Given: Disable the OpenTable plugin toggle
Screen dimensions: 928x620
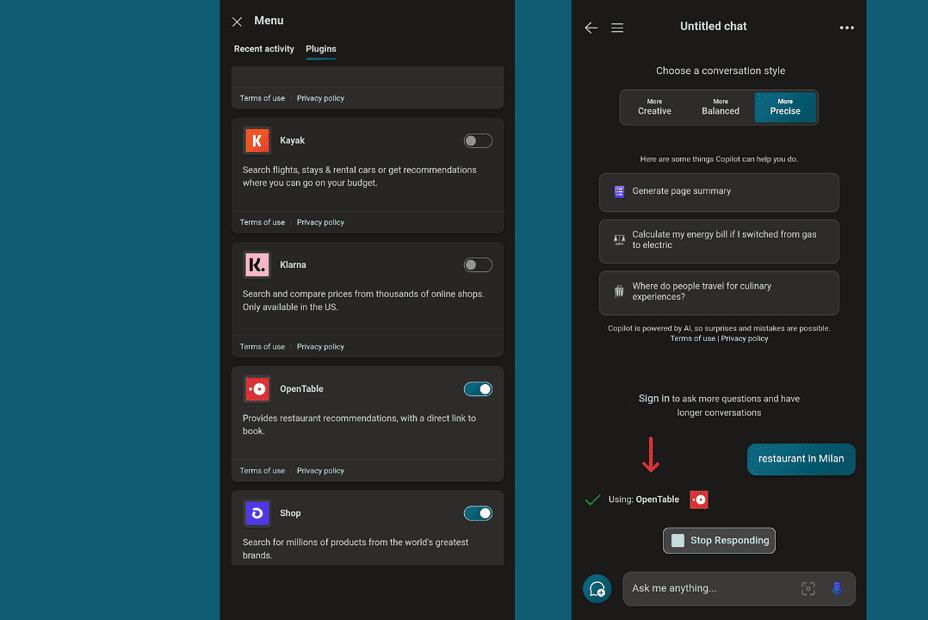Looking at the screenshot, I should [x=478, y=388].
